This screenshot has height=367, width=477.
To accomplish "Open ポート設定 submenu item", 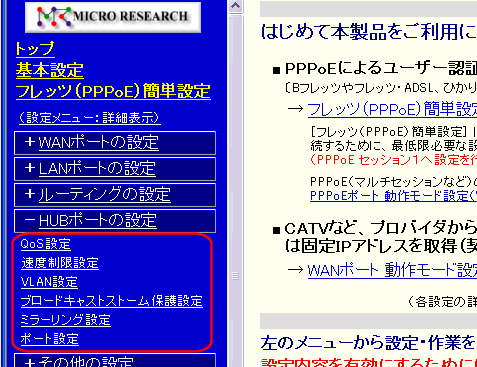I will pos(50,339).
